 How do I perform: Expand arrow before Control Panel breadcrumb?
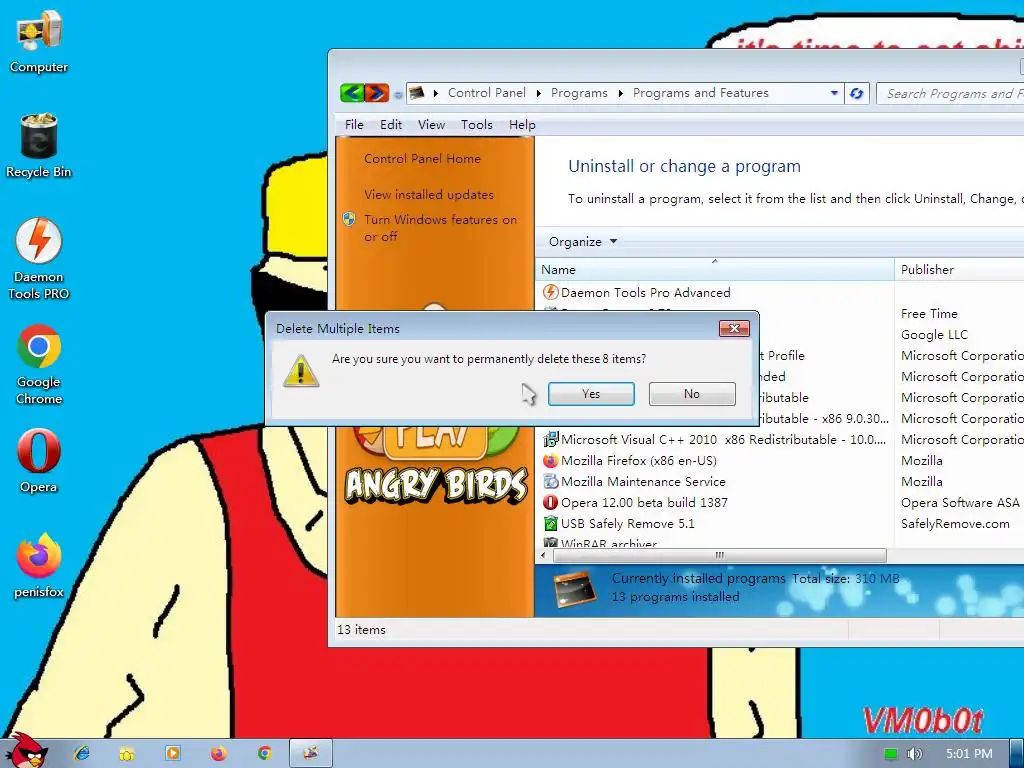436,93
